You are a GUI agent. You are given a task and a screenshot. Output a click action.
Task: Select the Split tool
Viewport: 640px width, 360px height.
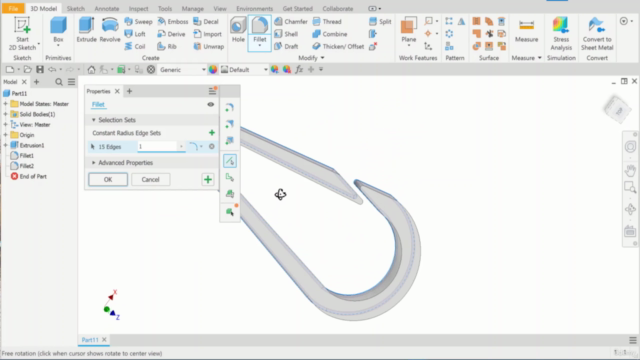(380, 22)
